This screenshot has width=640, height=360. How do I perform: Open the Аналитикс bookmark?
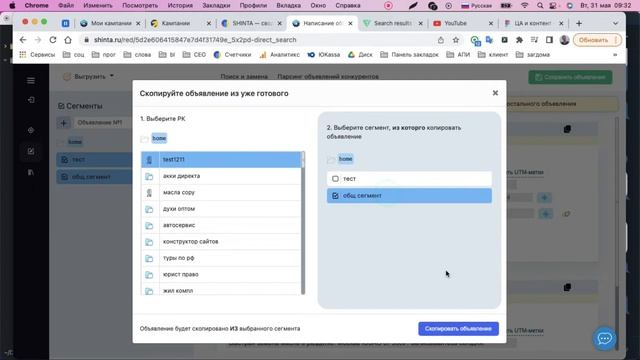(x=280, y=54)
